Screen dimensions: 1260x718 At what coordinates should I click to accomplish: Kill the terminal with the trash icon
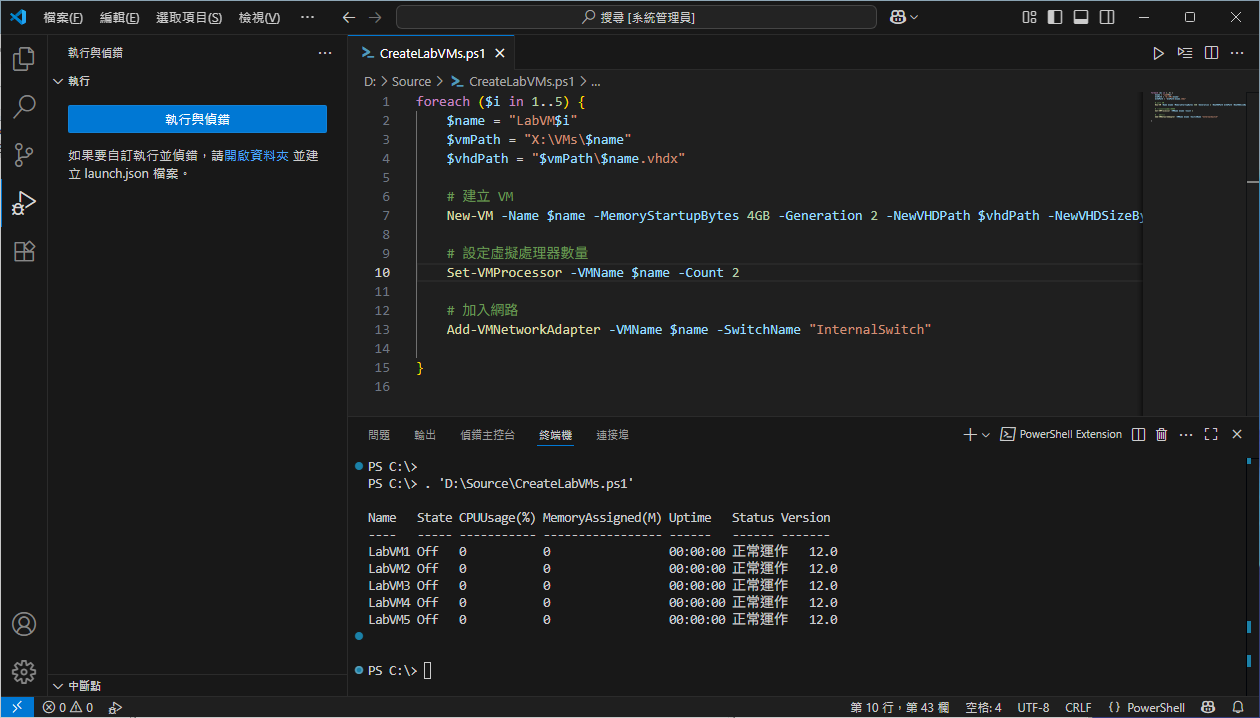[x=1161, y=434]
